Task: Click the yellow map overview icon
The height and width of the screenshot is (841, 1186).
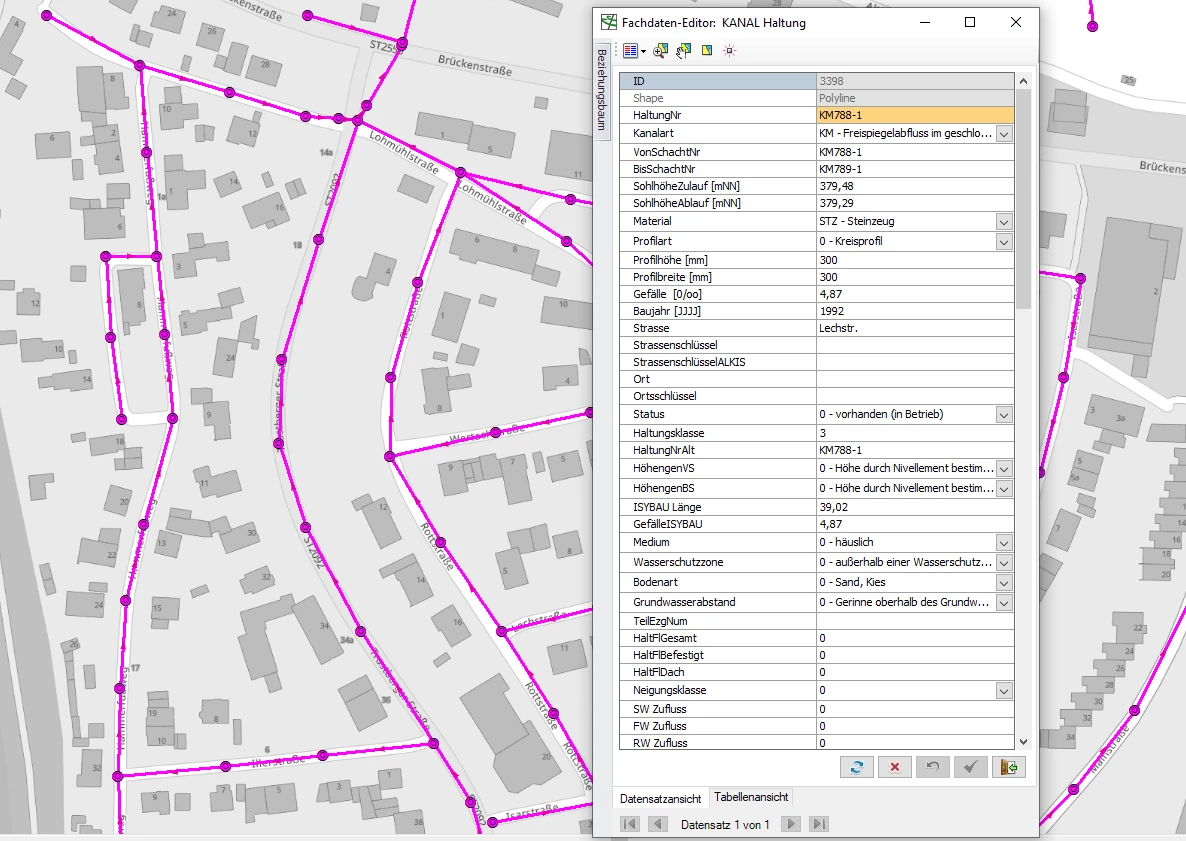Action: tap(706, 50)
